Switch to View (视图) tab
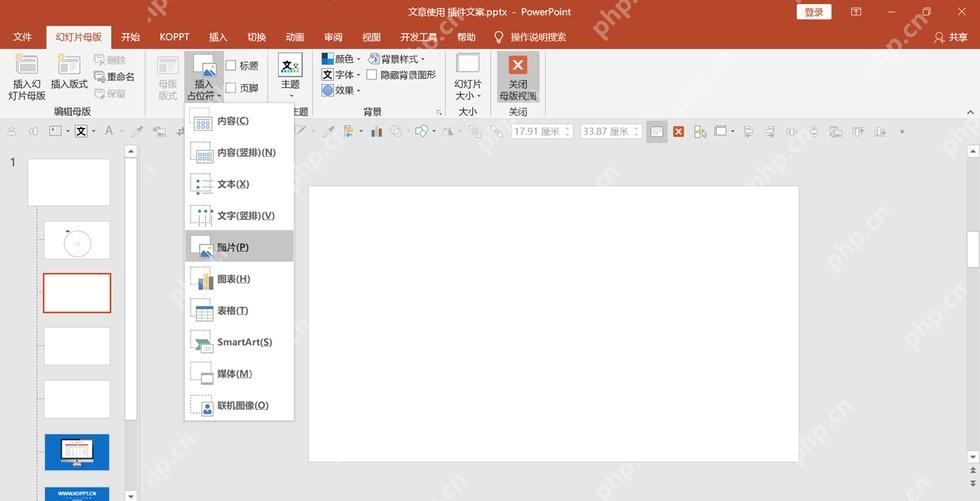Viewport: 980px width, 501px height. point(372,37)
